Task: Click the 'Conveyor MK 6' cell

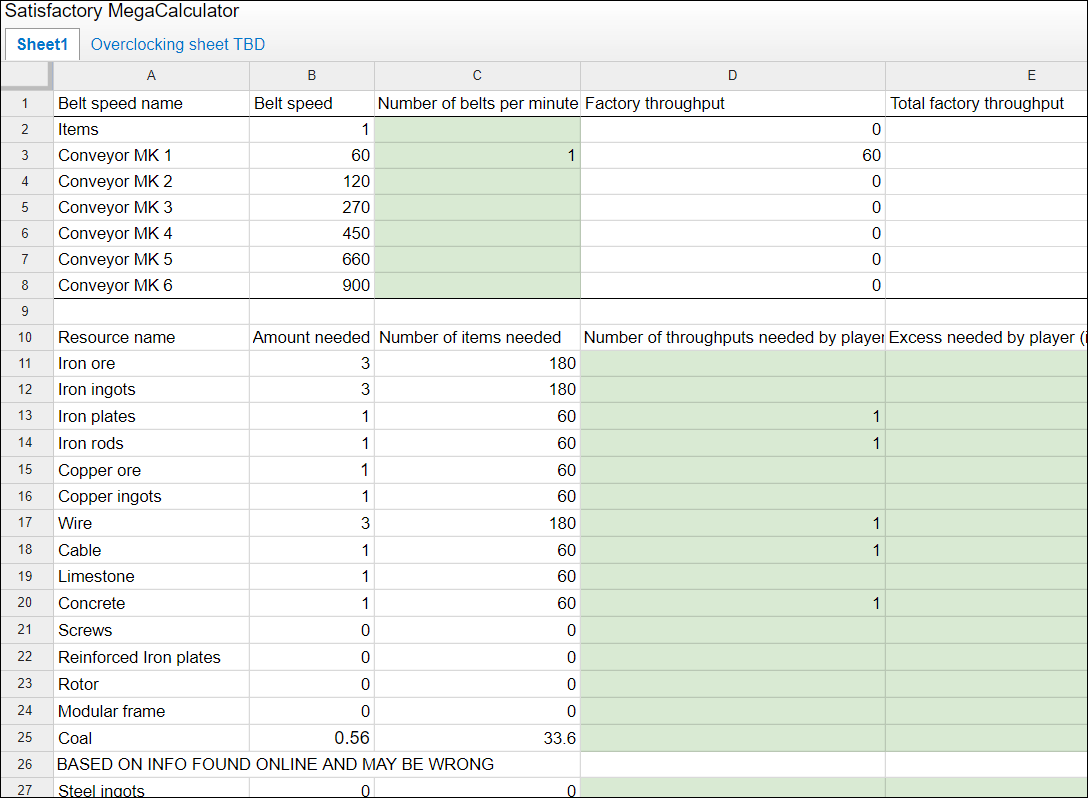Action: 151,286
